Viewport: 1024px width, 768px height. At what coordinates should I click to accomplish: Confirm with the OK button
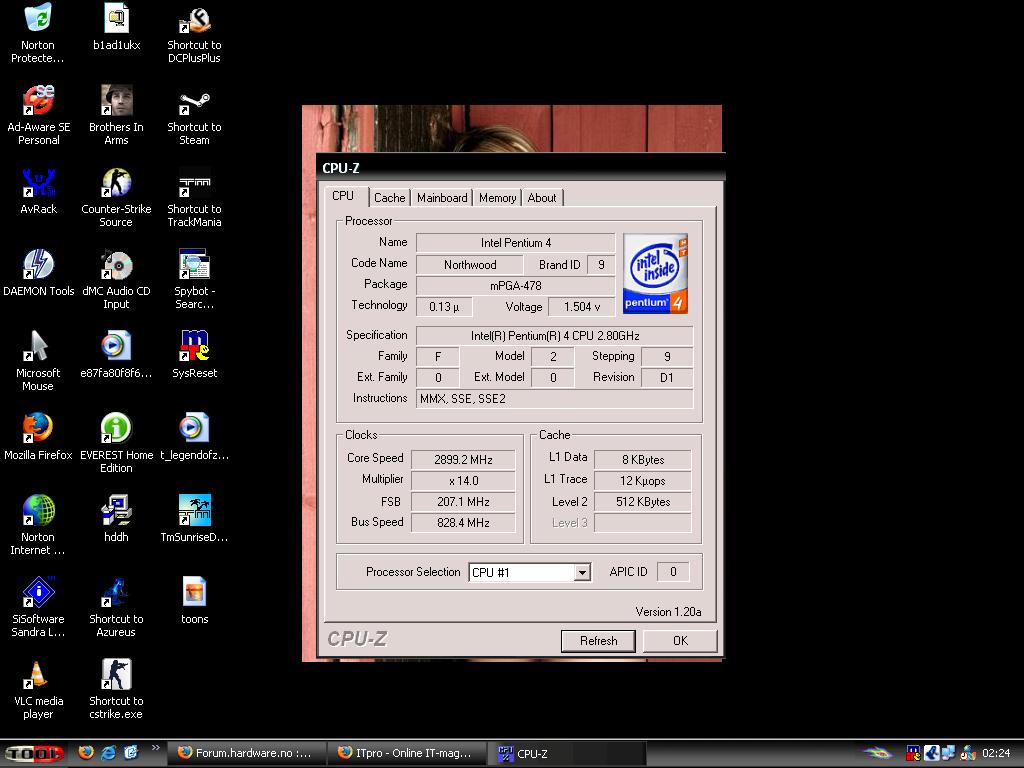click(x=680, y=641)
